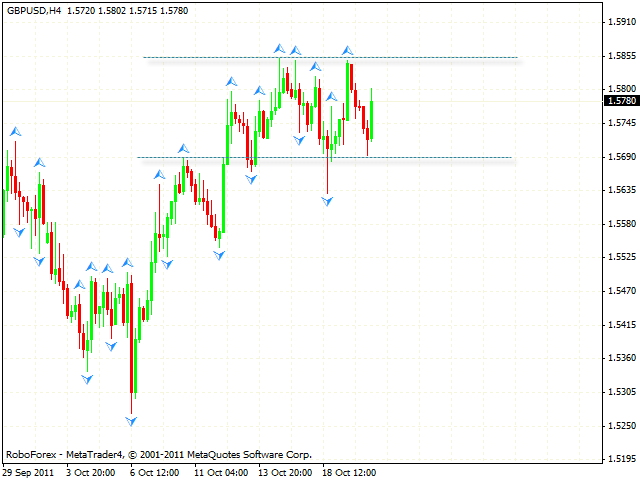Click the 13 Oct 20:00 time label
Viewport: 640px width, 480px height.
pyautogui.click(x=285, y=472)
